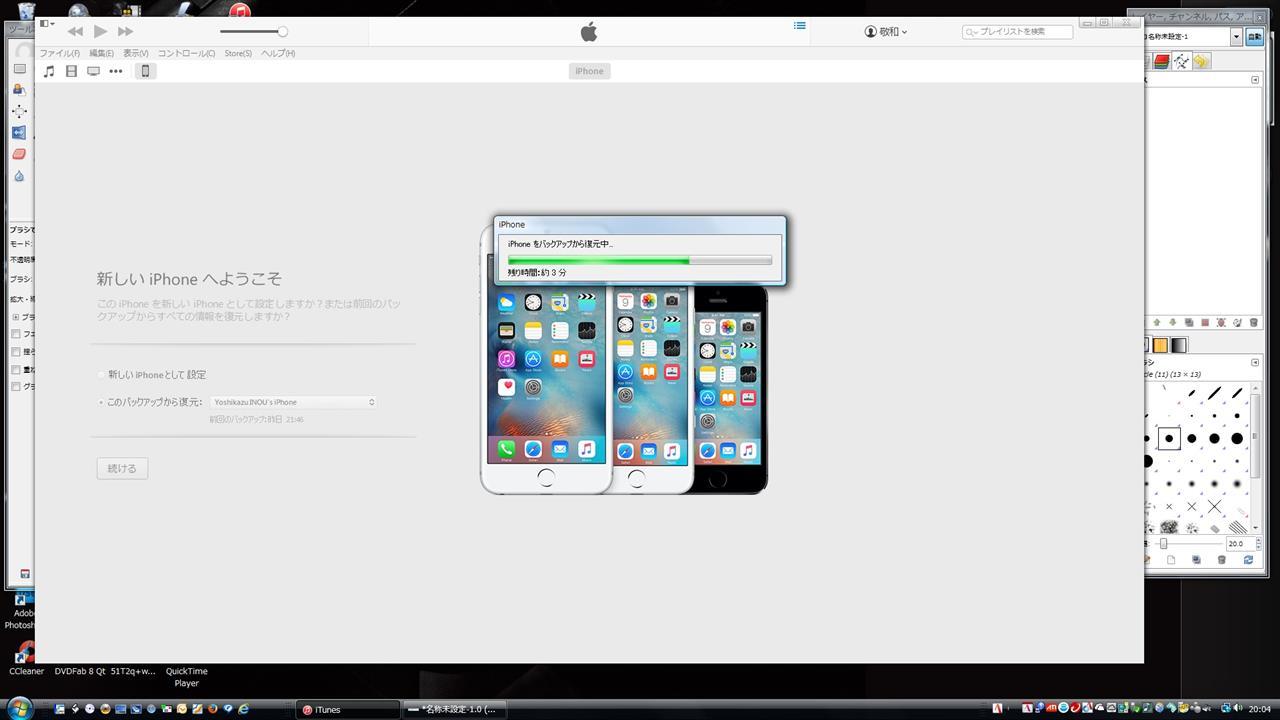Open the CCleaner desktop shortcut
This screenshot has height=720, width=1280.
click(x=26, y=660)
